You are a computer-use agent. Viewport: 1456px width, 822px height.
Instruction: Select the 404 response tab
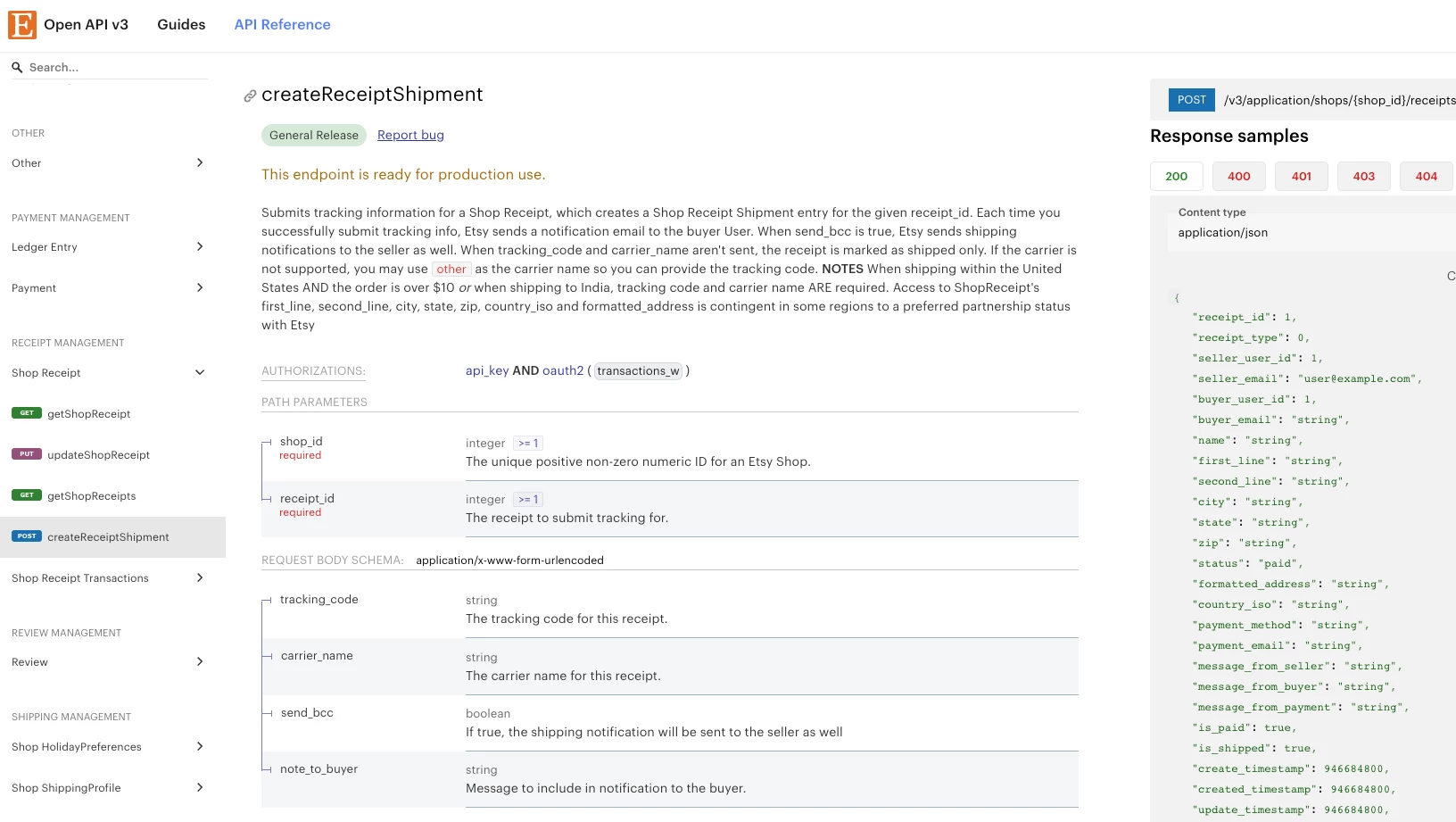(1427, 176)
